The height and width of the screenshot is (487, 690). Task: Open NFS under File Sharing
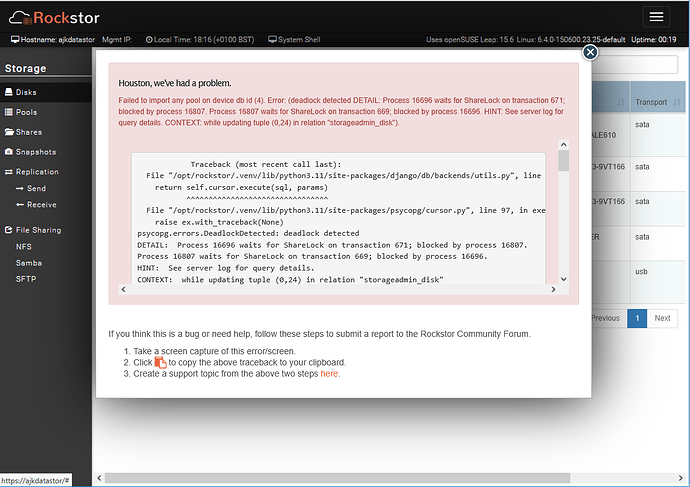[x=23, y=246]
